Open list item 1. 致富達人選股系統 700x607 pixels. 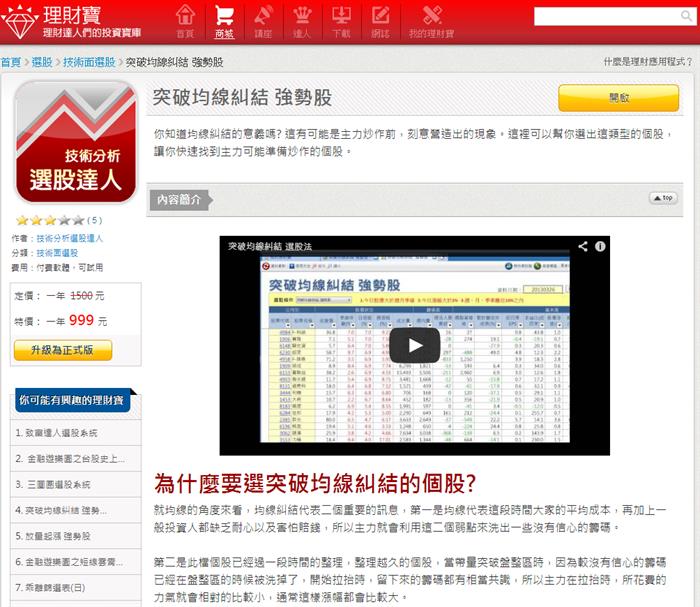click(x=75, y=432)
